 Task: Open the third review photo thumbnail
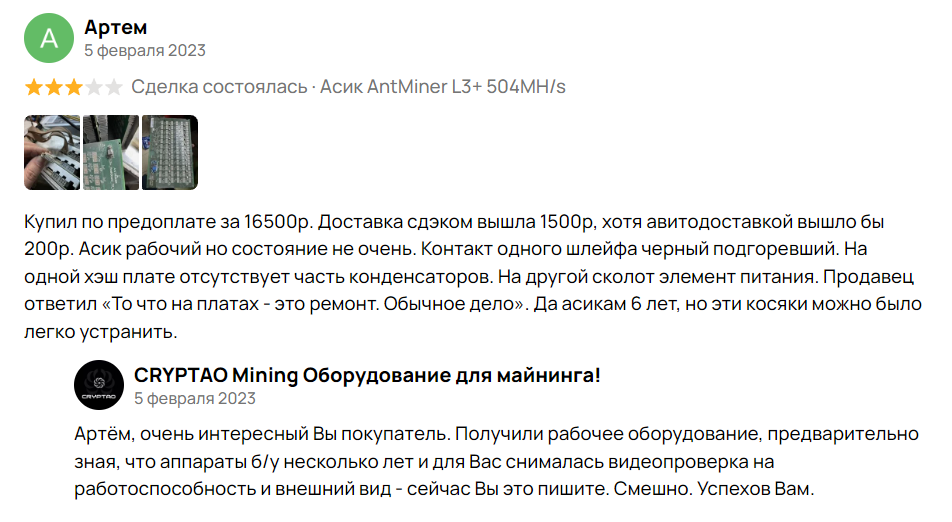(x=170, y=153)
